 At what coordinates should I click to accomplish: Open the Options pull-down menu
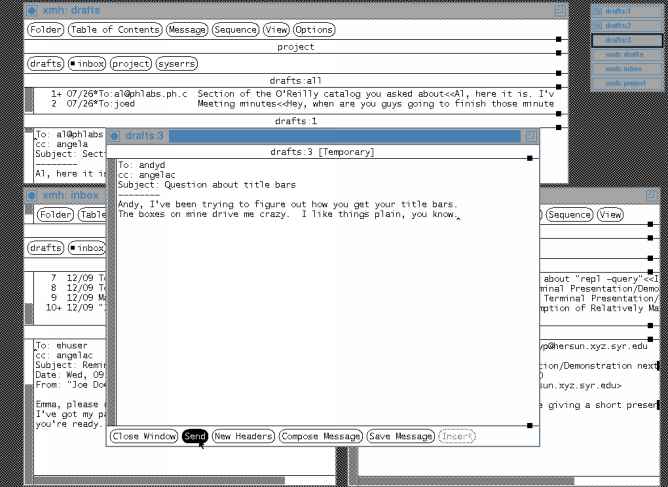click(x=315, y=30)
